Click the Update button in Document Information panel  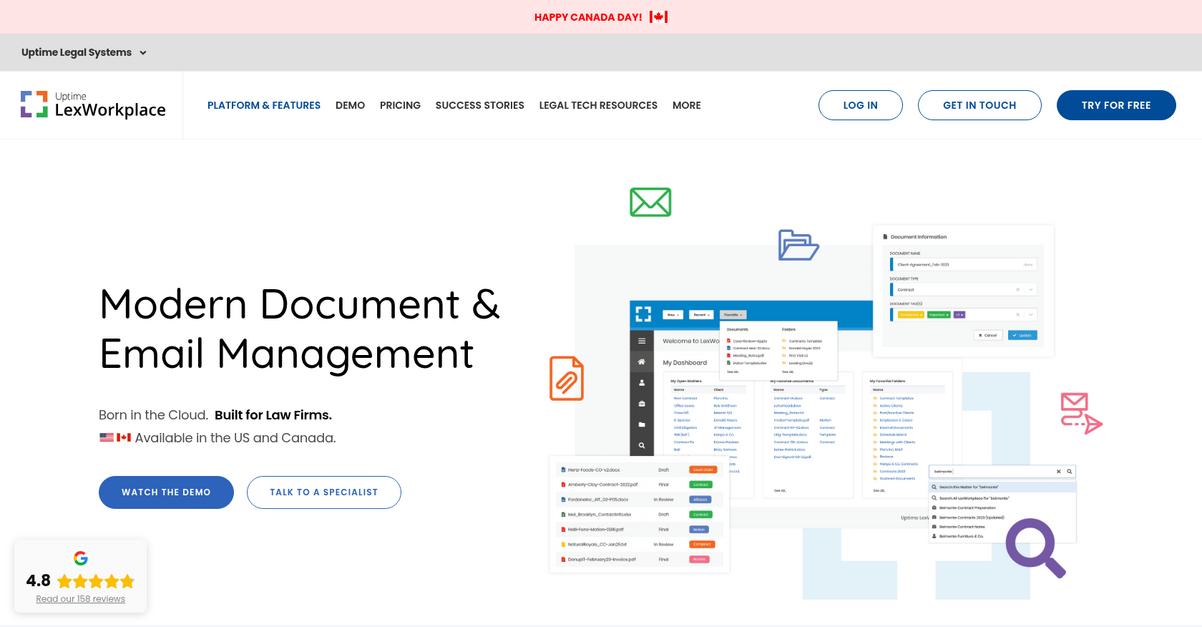click(x=1022, y=335)
